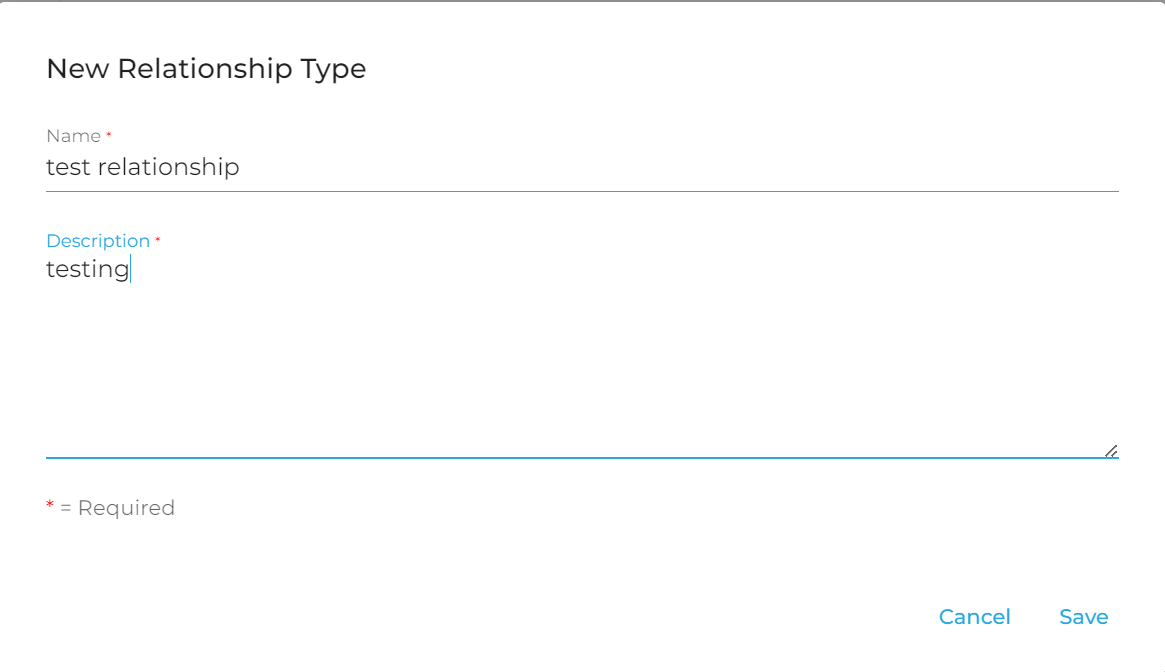Click the Description field label
Image resolution: width=1165 pixels, height=672 pixels.
click(98, 241)
